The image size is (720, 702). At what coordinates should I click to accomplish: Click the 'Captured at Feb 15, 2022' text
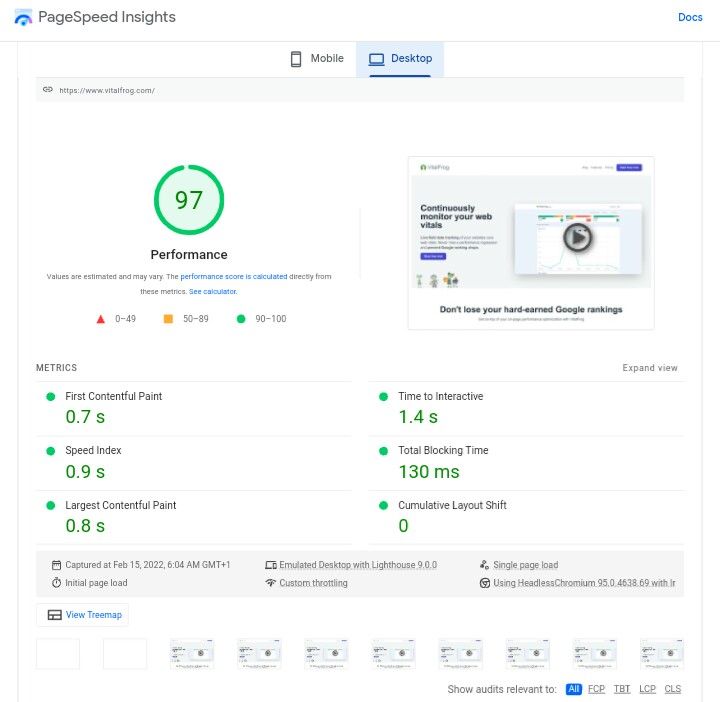[147, 565]
